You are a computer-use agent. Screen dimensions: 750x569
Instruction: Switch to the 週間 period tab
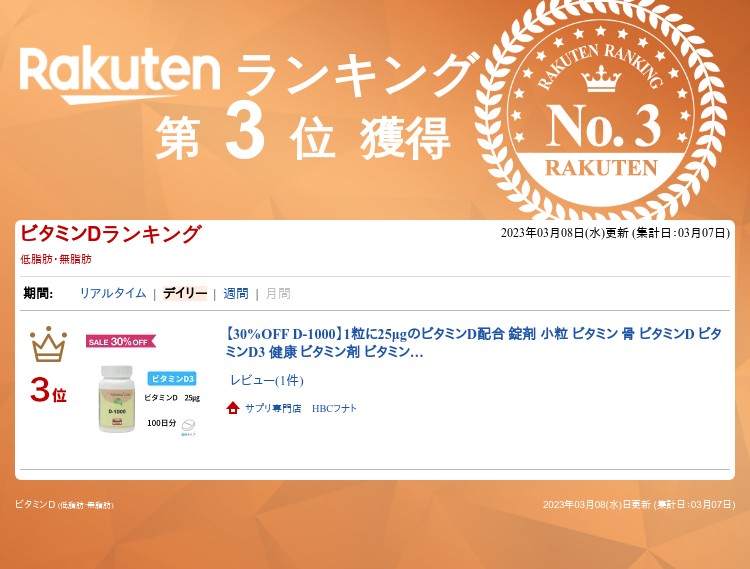point(236,293)
